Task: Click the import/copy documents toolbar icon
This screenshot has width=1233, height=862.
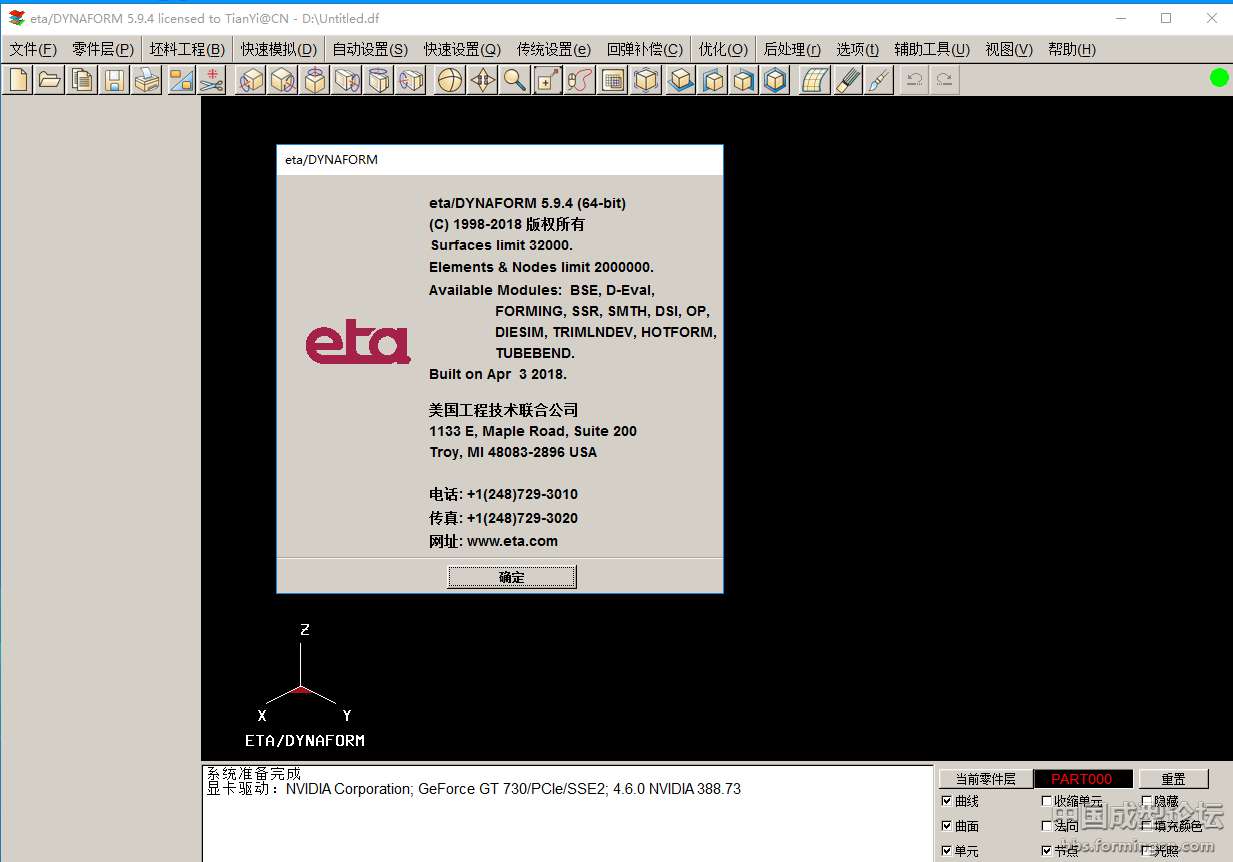Action: pyautogui.click(x=83, y=80)
